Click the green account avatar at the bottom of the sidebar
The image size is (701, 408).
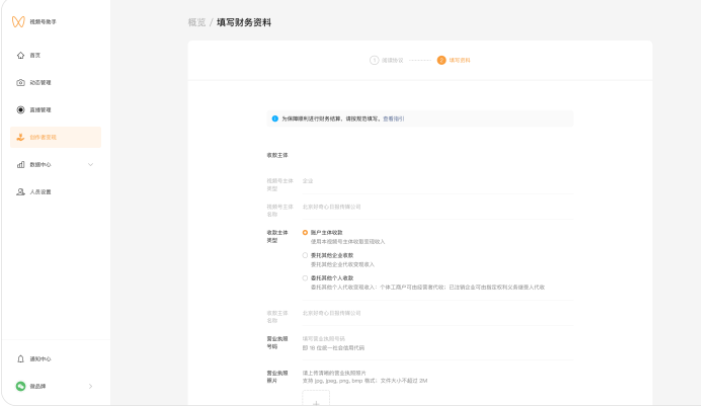(x=21, y=386)
